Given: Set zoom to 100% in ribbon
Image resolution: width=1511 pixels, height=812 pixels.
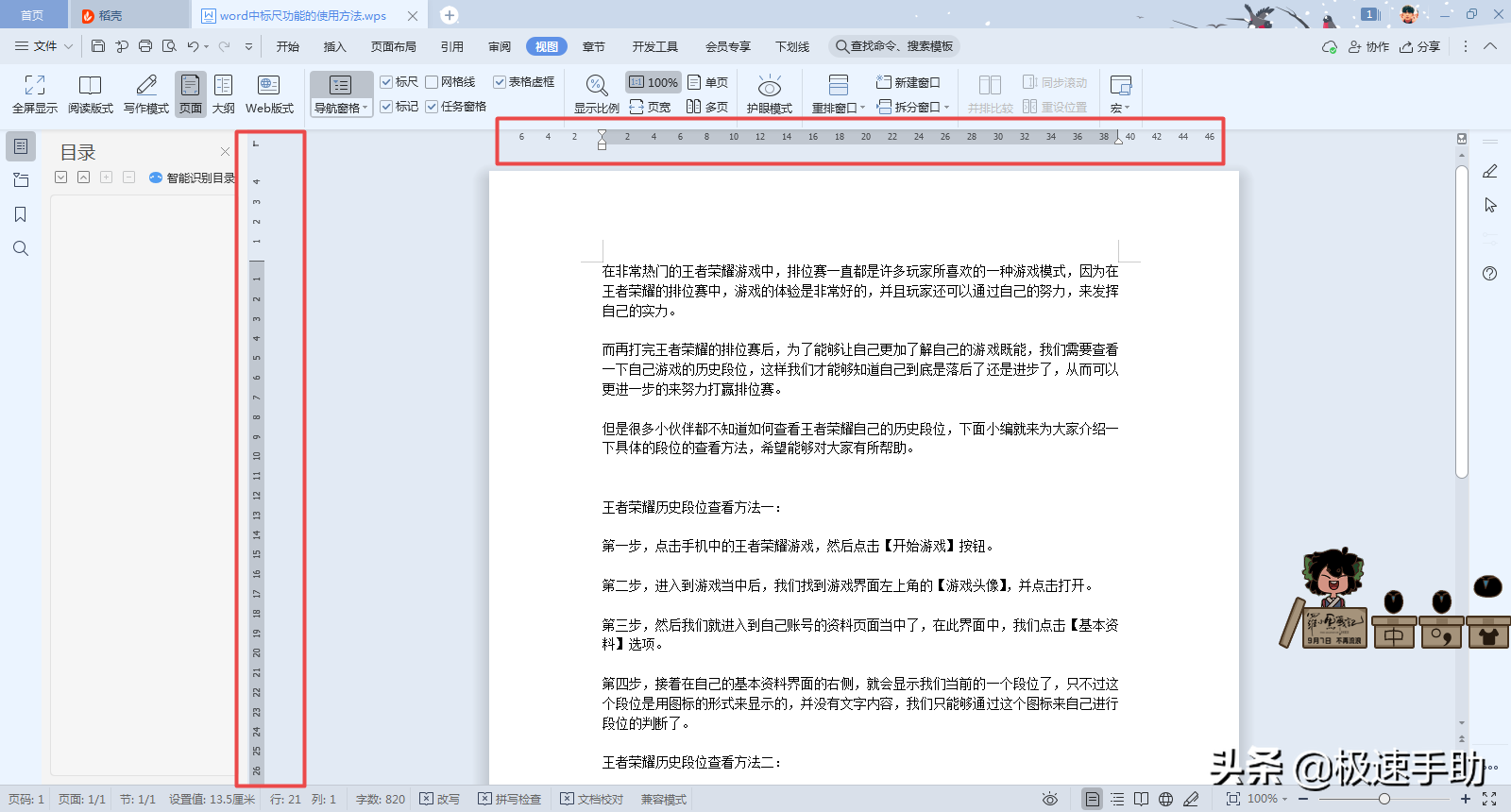Looking at the screenshot, I should pos(654,82).
